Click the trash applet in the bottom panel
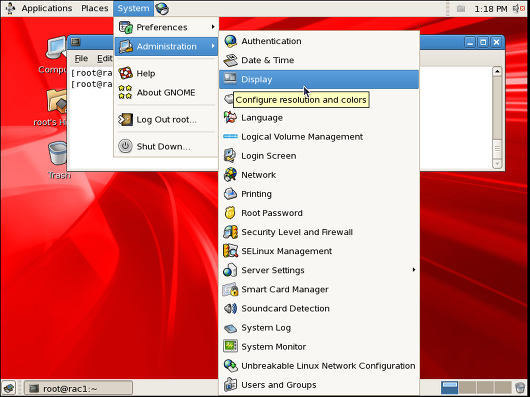Viewport: 530px width, 397px height. click(x=520, y=388)
